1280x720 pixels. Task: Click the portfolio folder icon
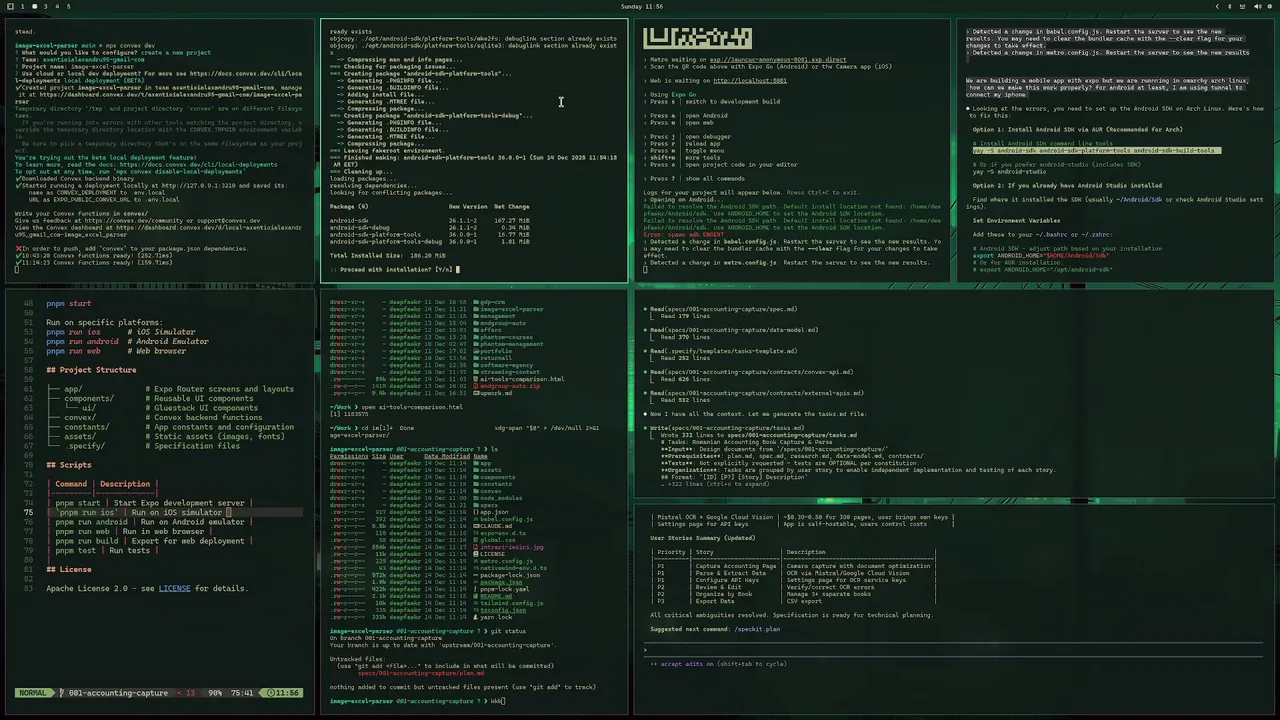click(477, 351)
